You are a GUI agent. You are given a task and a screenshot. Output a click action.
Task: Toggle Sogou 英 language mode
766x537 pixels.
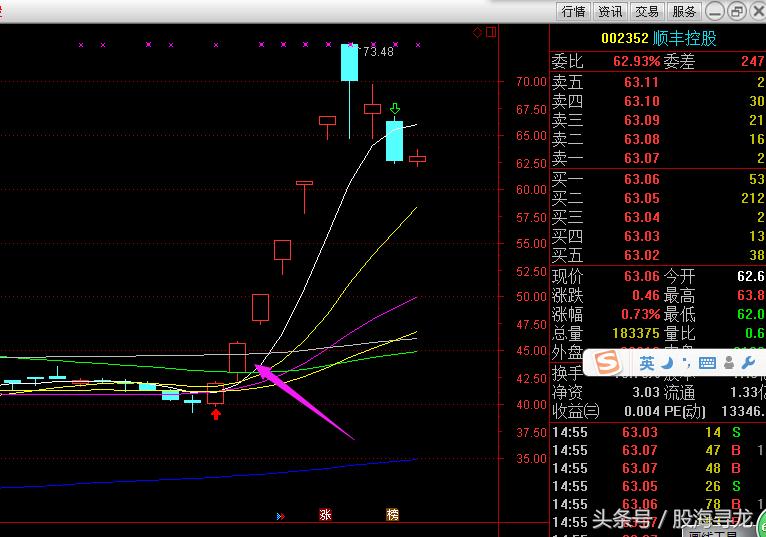pos(647,364)
